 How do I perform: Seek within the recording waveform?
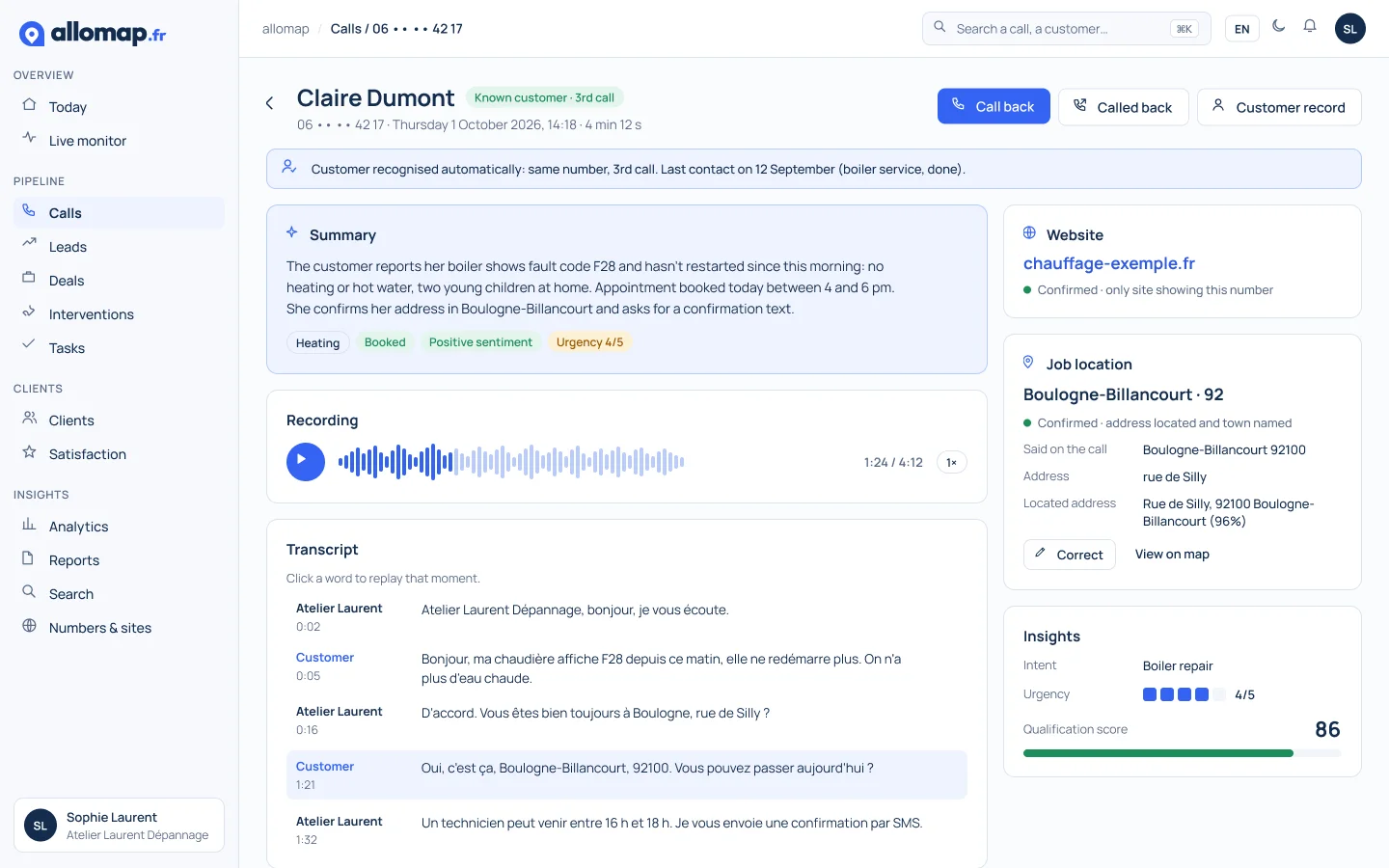tap(511, 462)
